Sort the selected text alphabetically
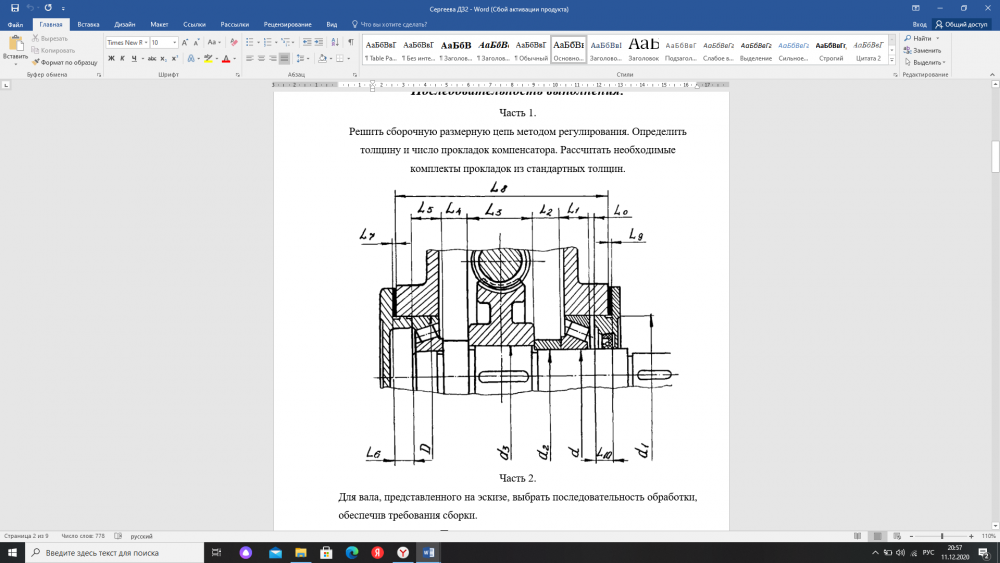Viewport: 1000px width, 563px height. (x=335, y=43)
